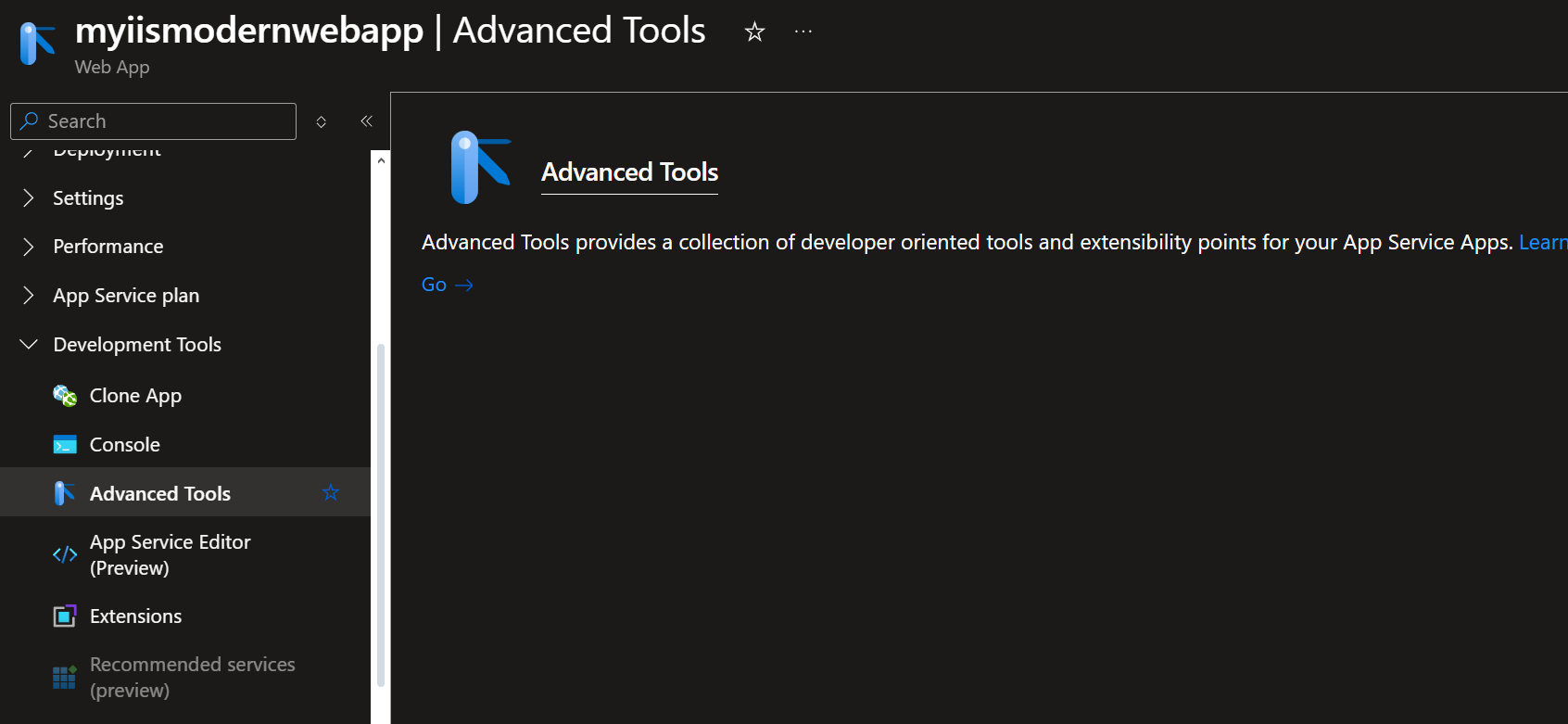
Task: Toggle favorite star on Advanced Tools item
Action: tap(331, 492)
